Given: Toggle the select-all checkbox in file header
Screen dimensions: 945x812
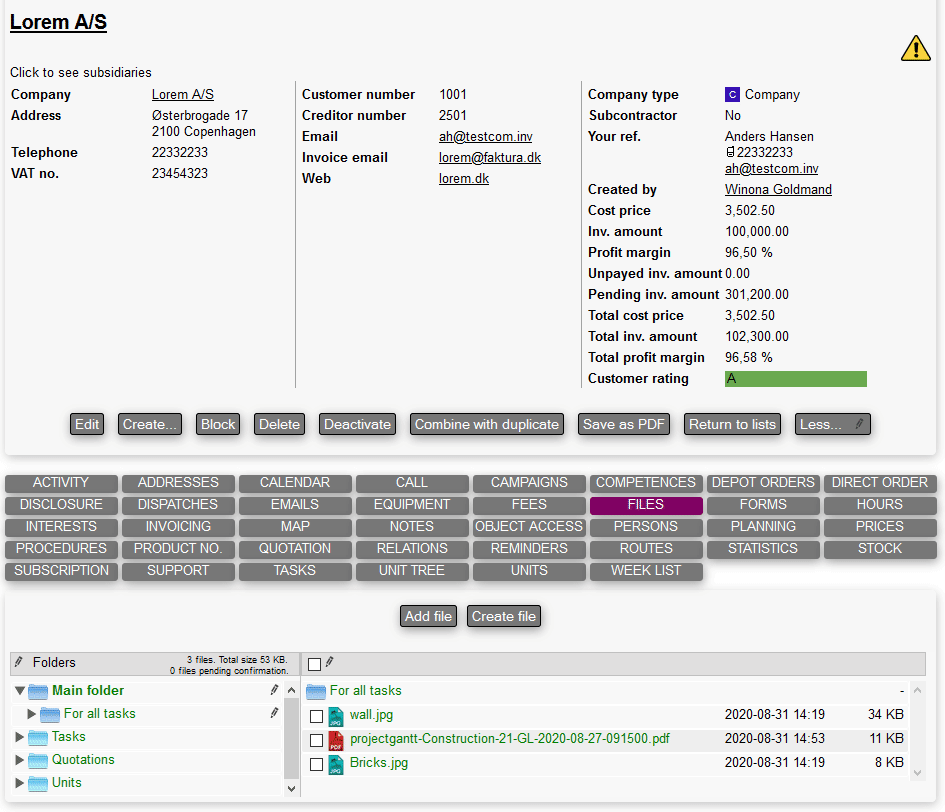Looking at the screenshot, I should tap(315, 664).
